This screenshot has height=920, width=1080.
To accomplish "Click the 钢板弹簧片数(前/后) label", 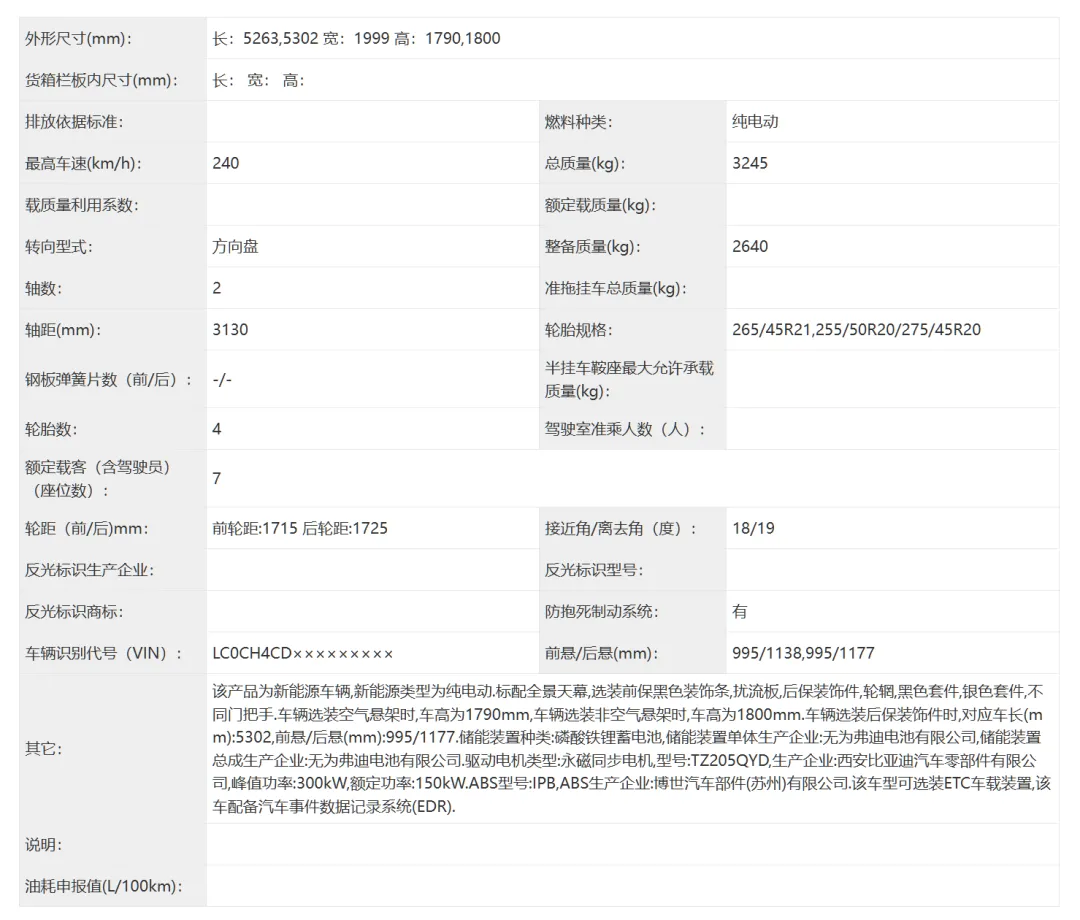I will tap(109, 379).
